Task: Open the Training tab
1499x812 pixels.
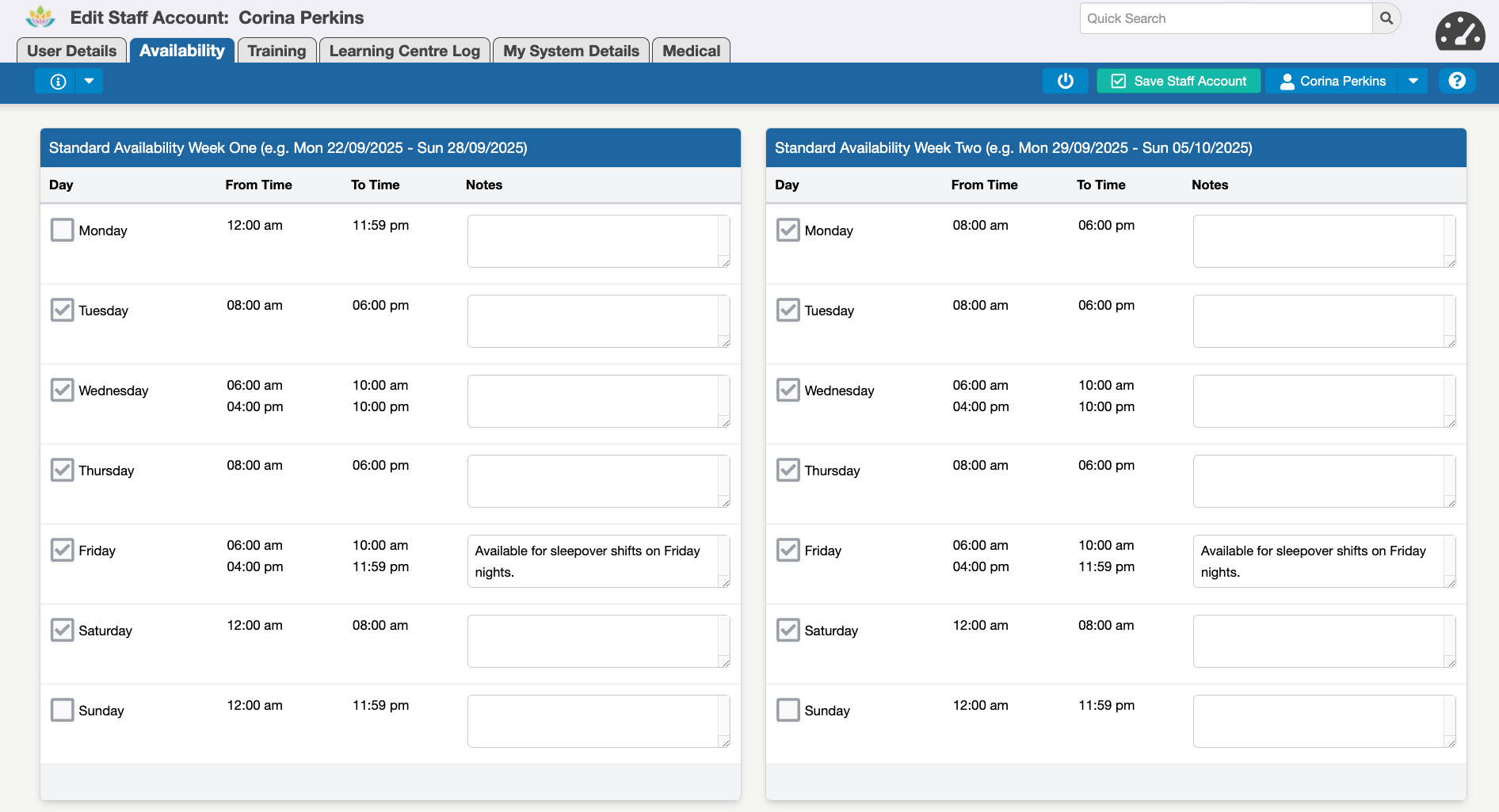Action: coord(277,51)
